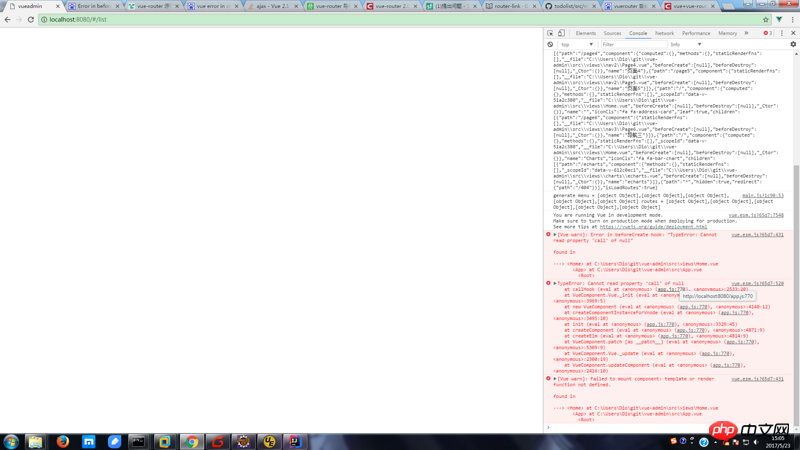Open the Windows Start menu
The height and width of the screenshot is (450, 800).
tap(11, 442)
